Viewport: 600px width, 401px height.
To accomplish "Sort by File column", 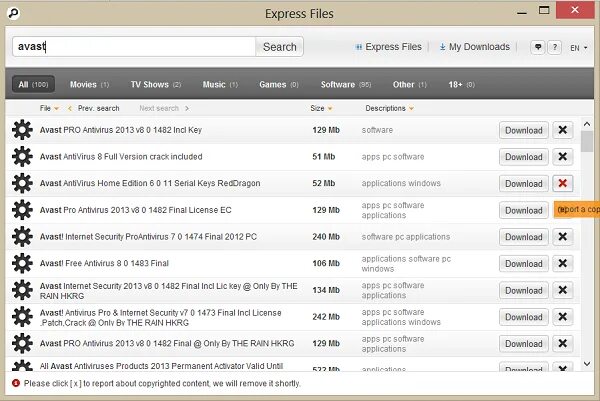I will [x=49, y=108].
